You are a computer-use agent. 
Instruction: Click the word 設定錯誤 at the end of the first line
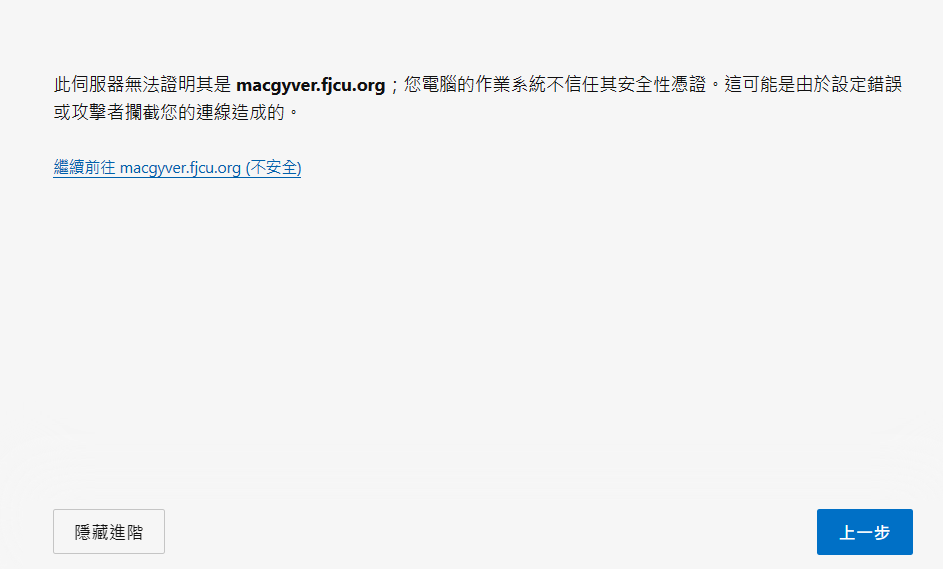pos(867,85)
